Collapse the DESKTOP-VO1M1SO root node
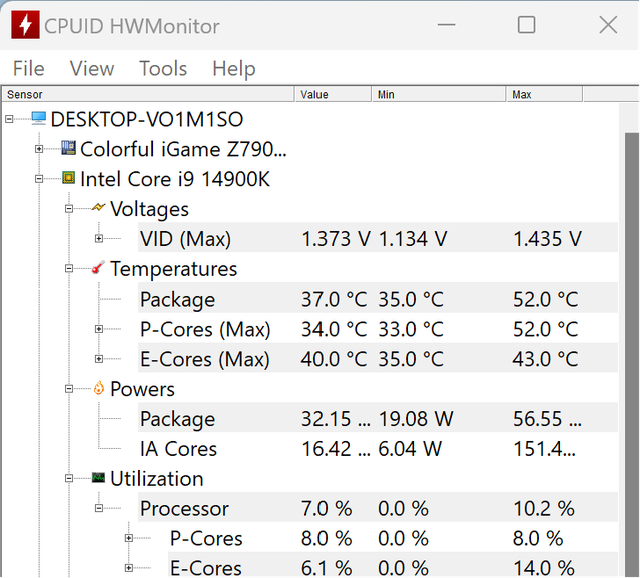Image resolution: width=640 pixels, height=578 pixels. [x=9, y=119]
